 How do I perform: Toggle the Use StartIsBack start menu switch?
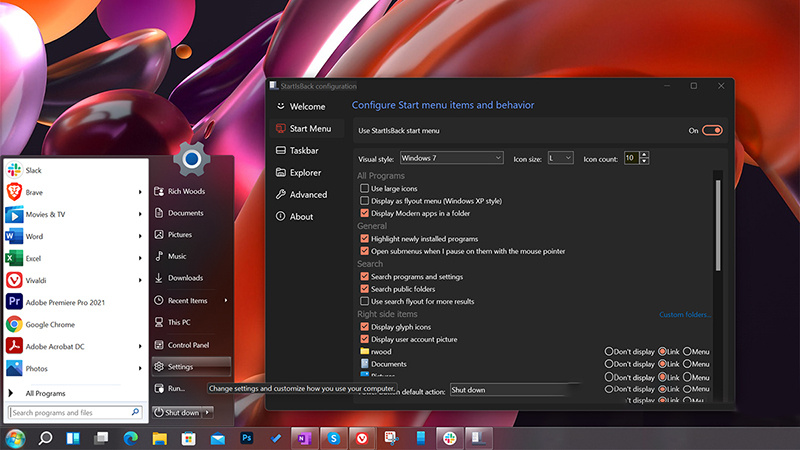pyautogui.click(x=712, y=131)
